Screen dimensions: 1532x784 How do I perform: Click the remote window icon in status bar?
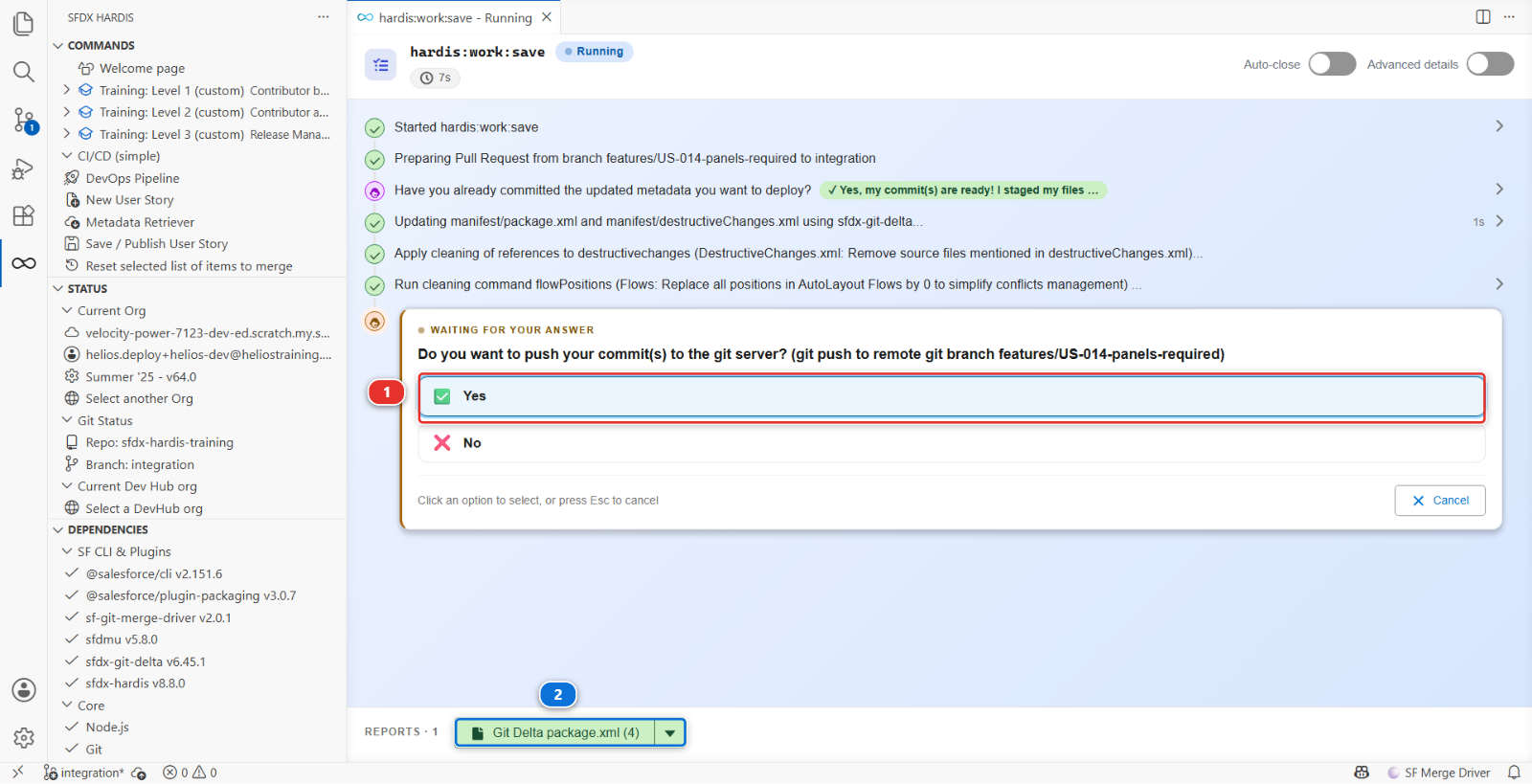[x=17, y=773]
